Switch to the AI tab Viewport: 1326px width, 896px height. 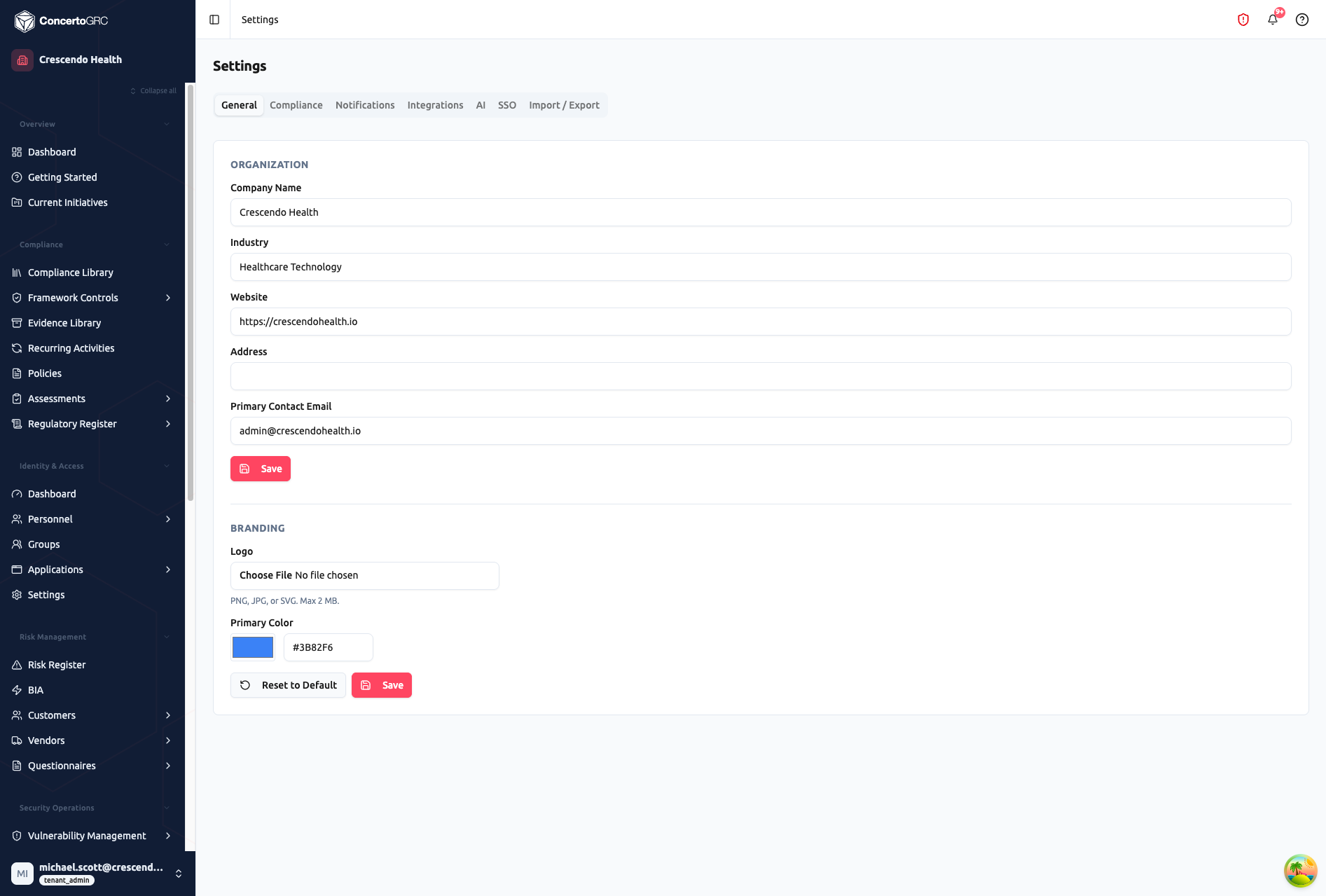(481, 105)
